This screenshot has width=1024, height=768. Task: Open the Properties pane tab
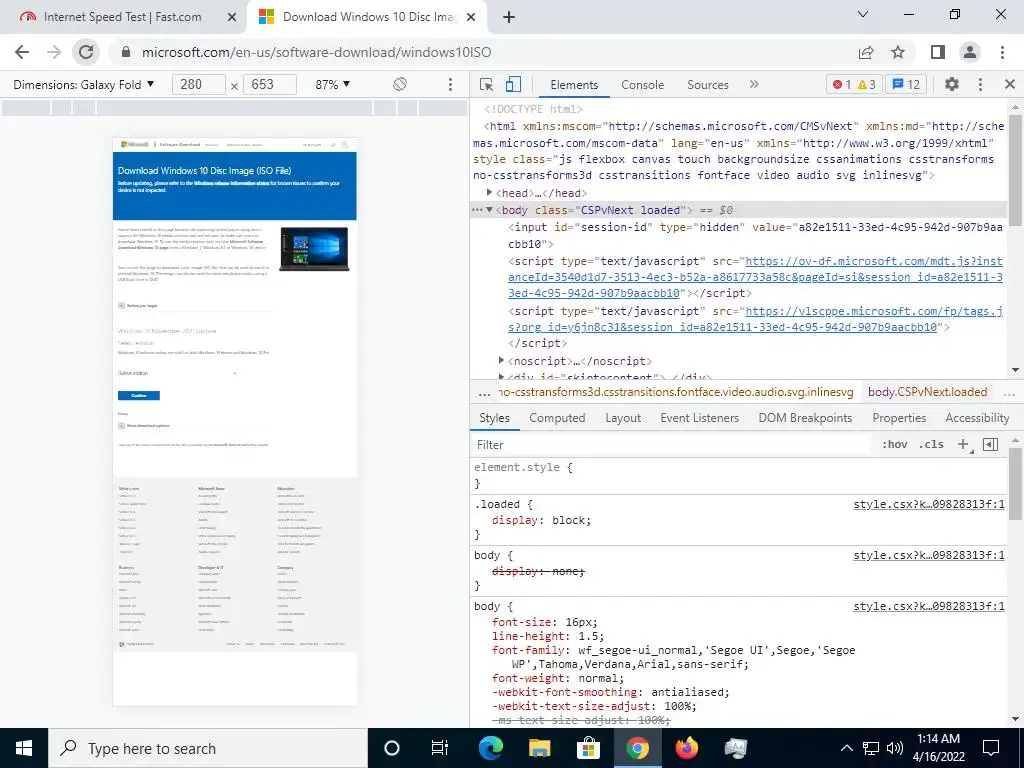[x=899, y=418]
